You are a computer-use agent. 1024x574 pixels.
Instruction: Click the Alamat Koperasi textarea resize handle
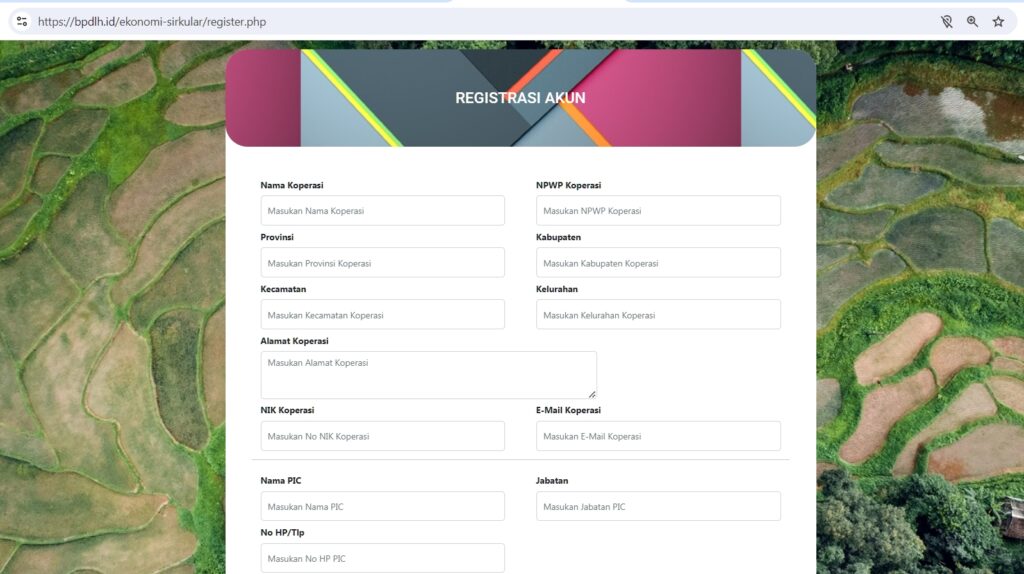(591, 393)
